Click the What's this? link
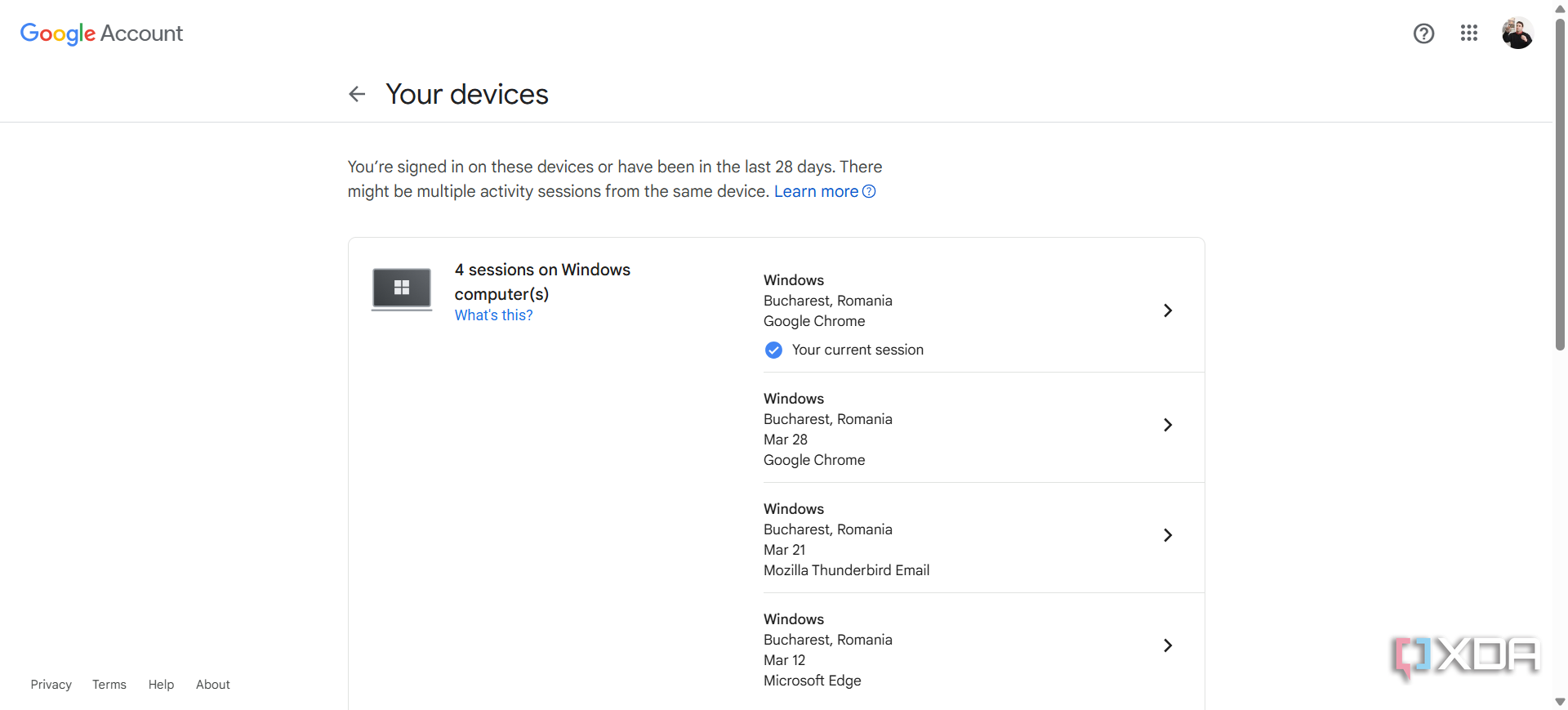This screenshot has width=1568, height=710. (493, 315)
